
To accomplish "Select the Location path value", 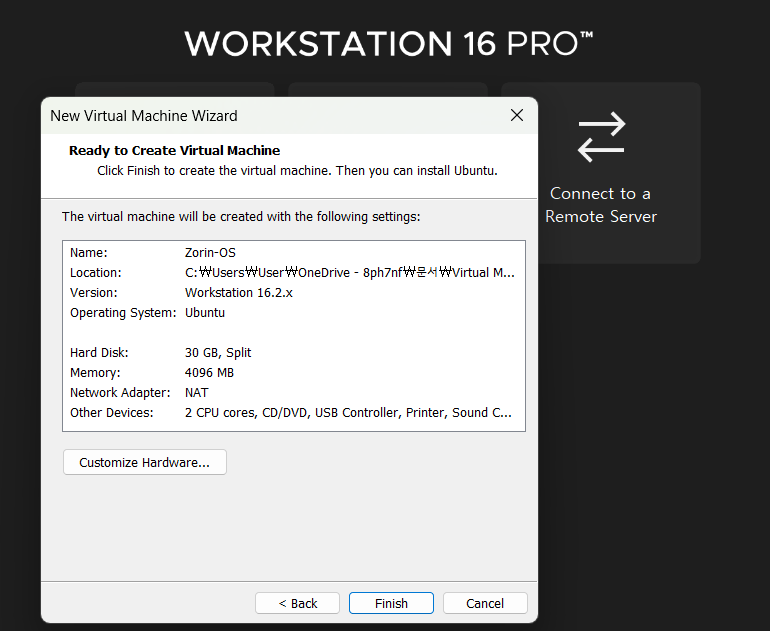I will click(350, 273).
